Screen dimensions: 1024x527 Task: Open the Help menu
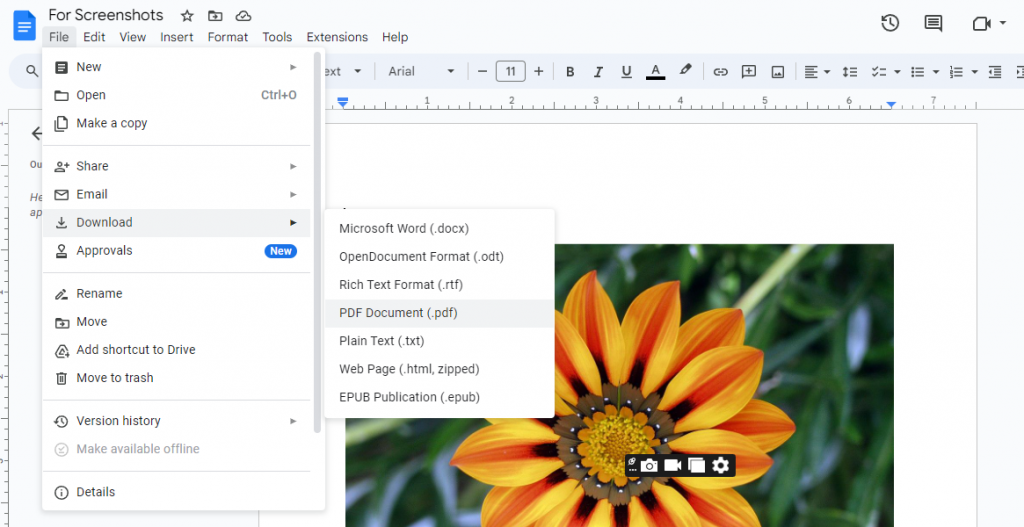[395, 37]
